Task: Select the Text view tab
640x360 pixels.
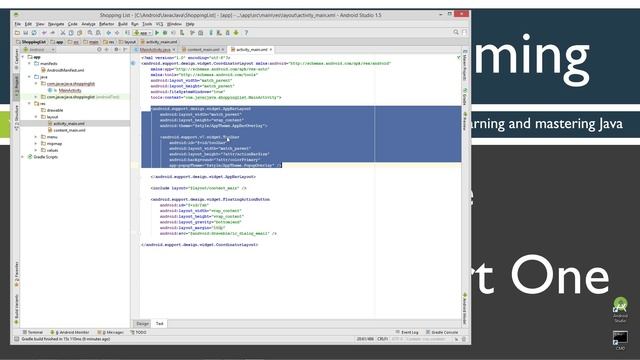Action: click(160, 324)
